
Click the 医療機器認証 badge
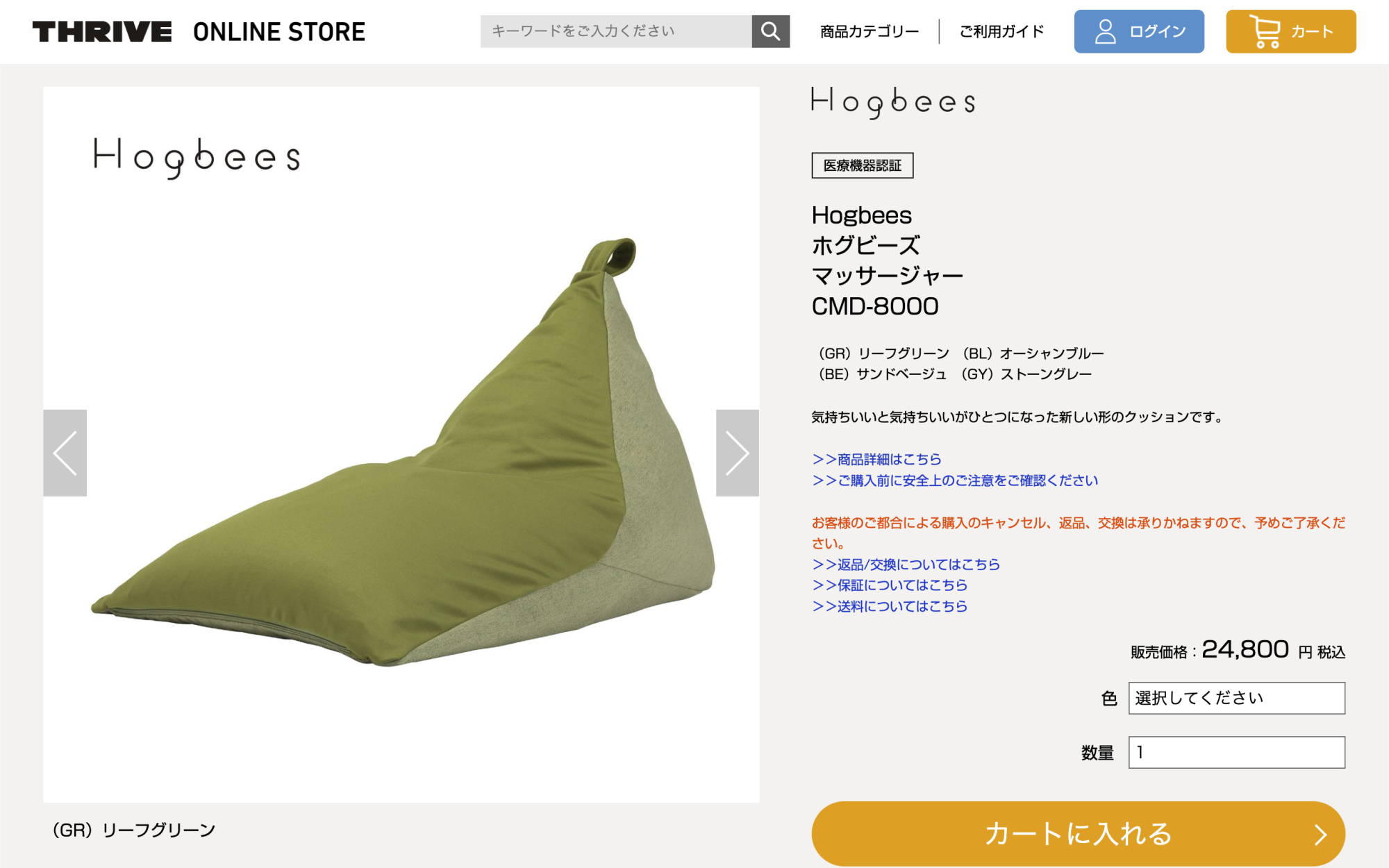(863, 165)
